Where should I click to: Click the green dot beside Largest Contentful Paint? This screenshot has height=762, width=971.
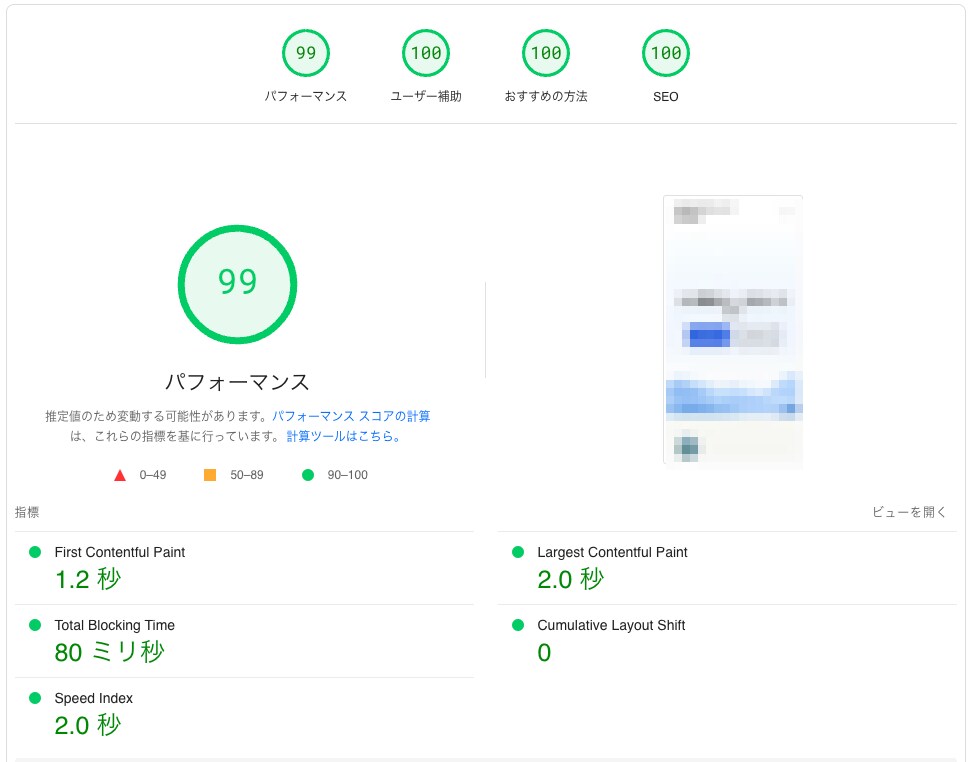pos(518,552)
